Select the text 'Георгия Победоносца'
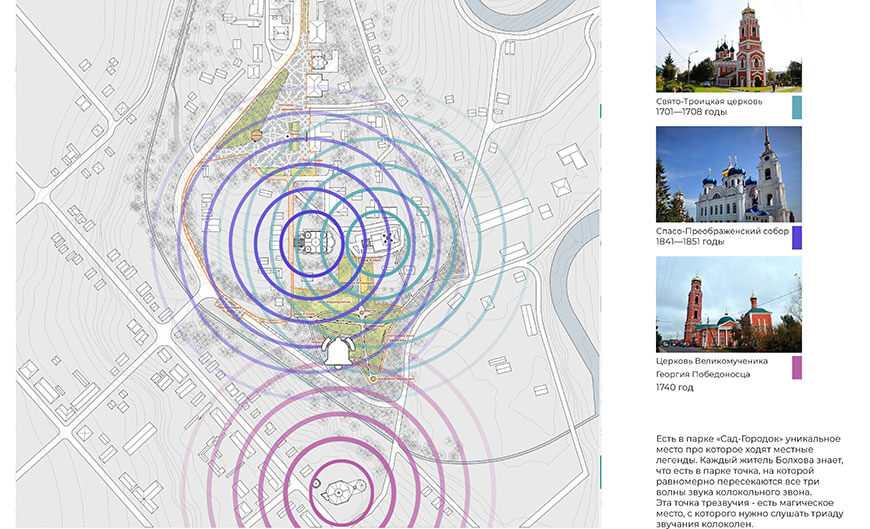Viewport: 870px width, 529px height. 703,374
